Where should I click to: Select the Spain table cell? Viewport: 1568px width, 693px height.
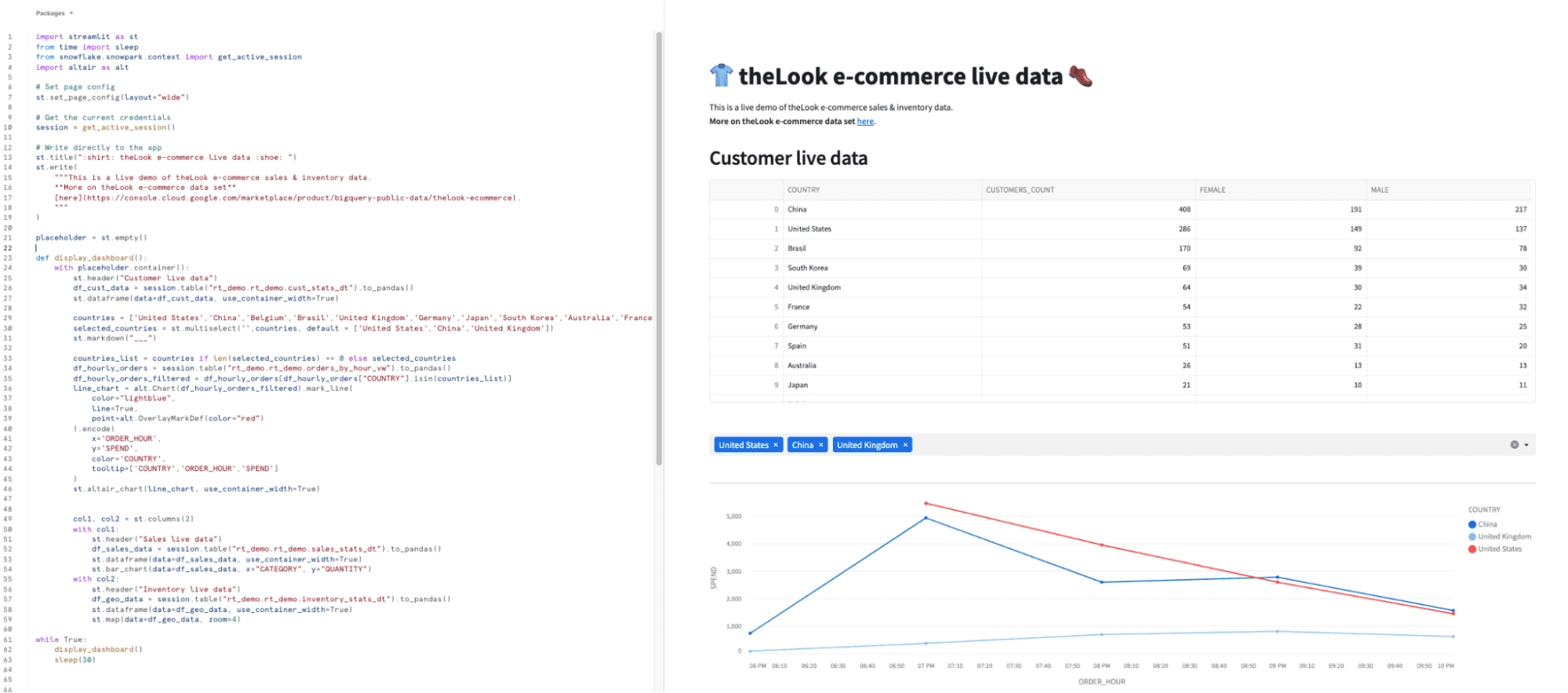tap(883, 346)
